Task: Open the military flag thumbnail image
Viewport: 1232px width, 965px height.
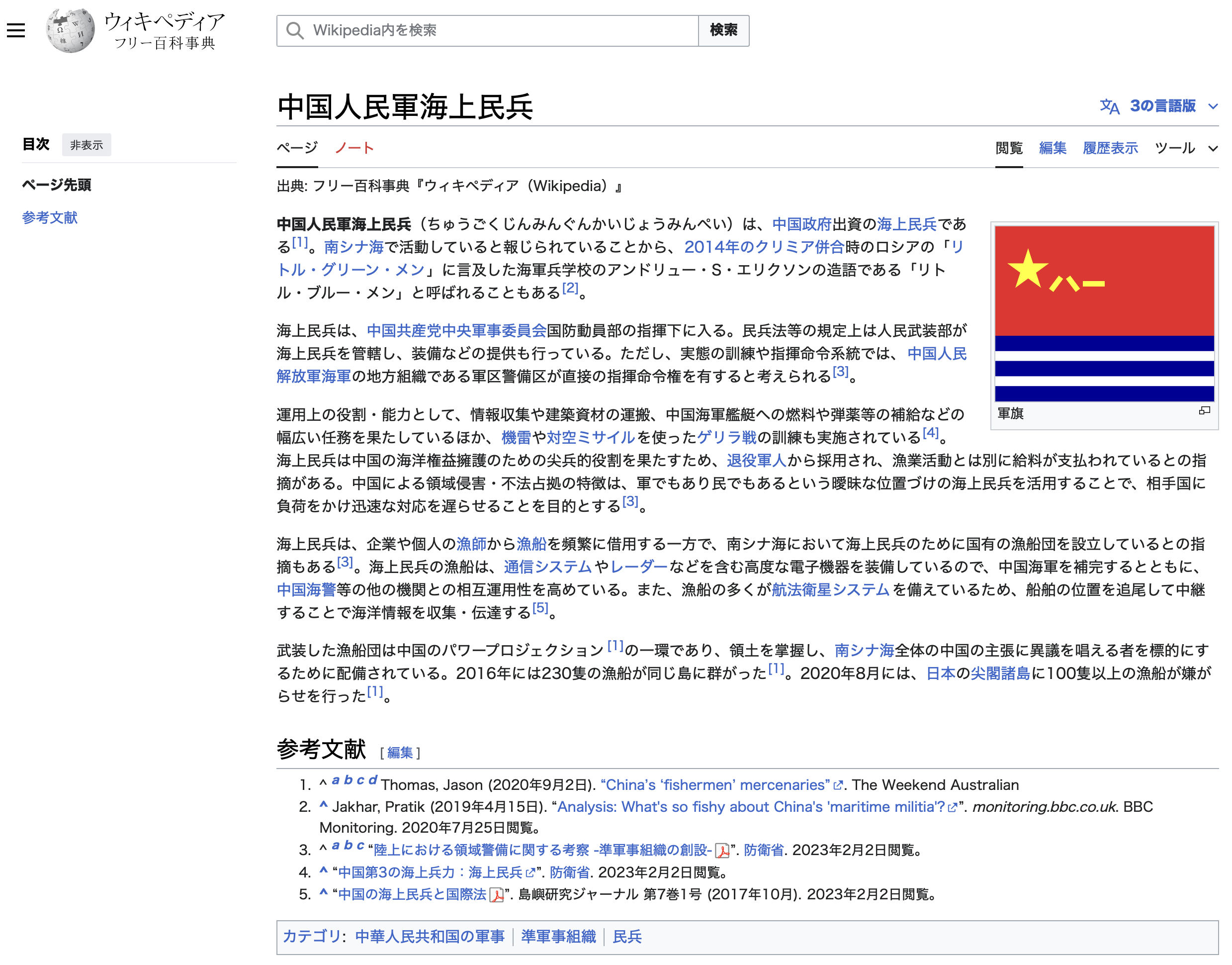Action: tap(1104, 313)
